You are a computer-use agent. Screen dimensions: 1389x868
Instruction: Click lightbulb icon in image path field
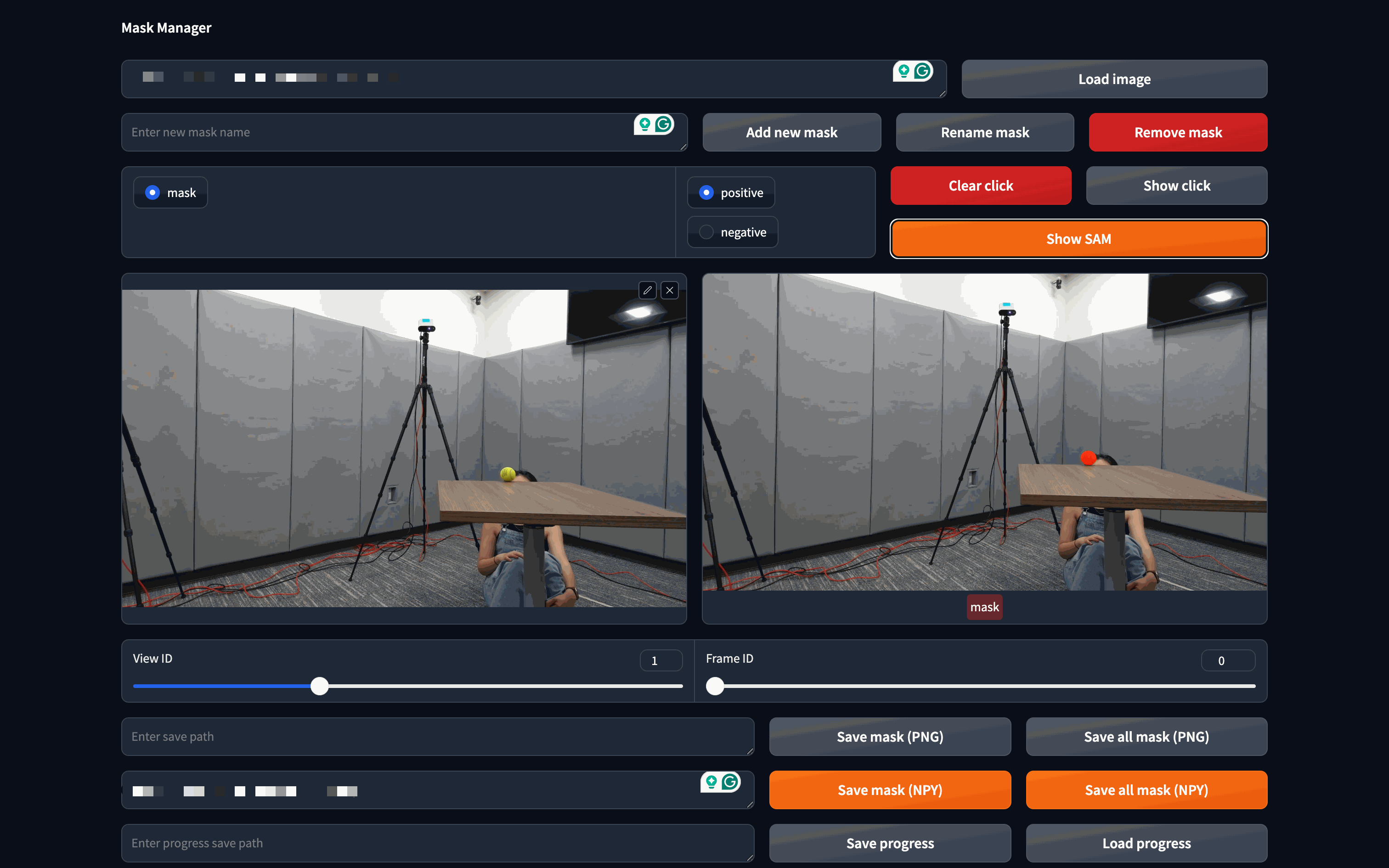point(903,71)
